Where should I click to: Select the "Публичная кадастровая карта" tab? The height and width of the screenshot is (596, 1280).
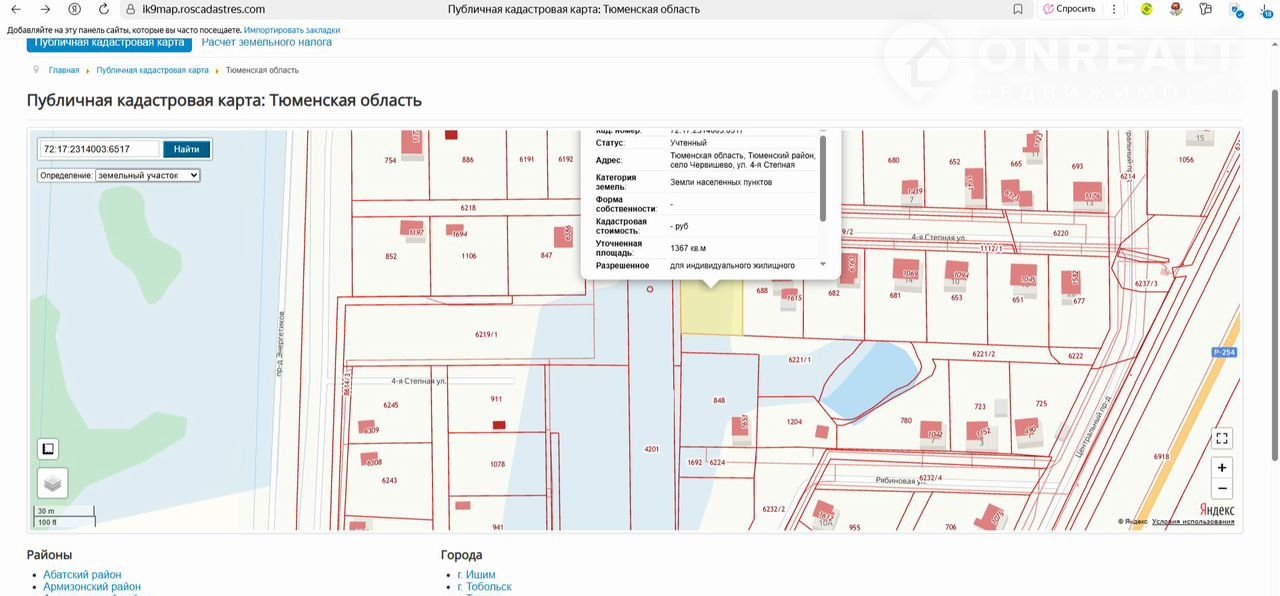click(109, 43)
